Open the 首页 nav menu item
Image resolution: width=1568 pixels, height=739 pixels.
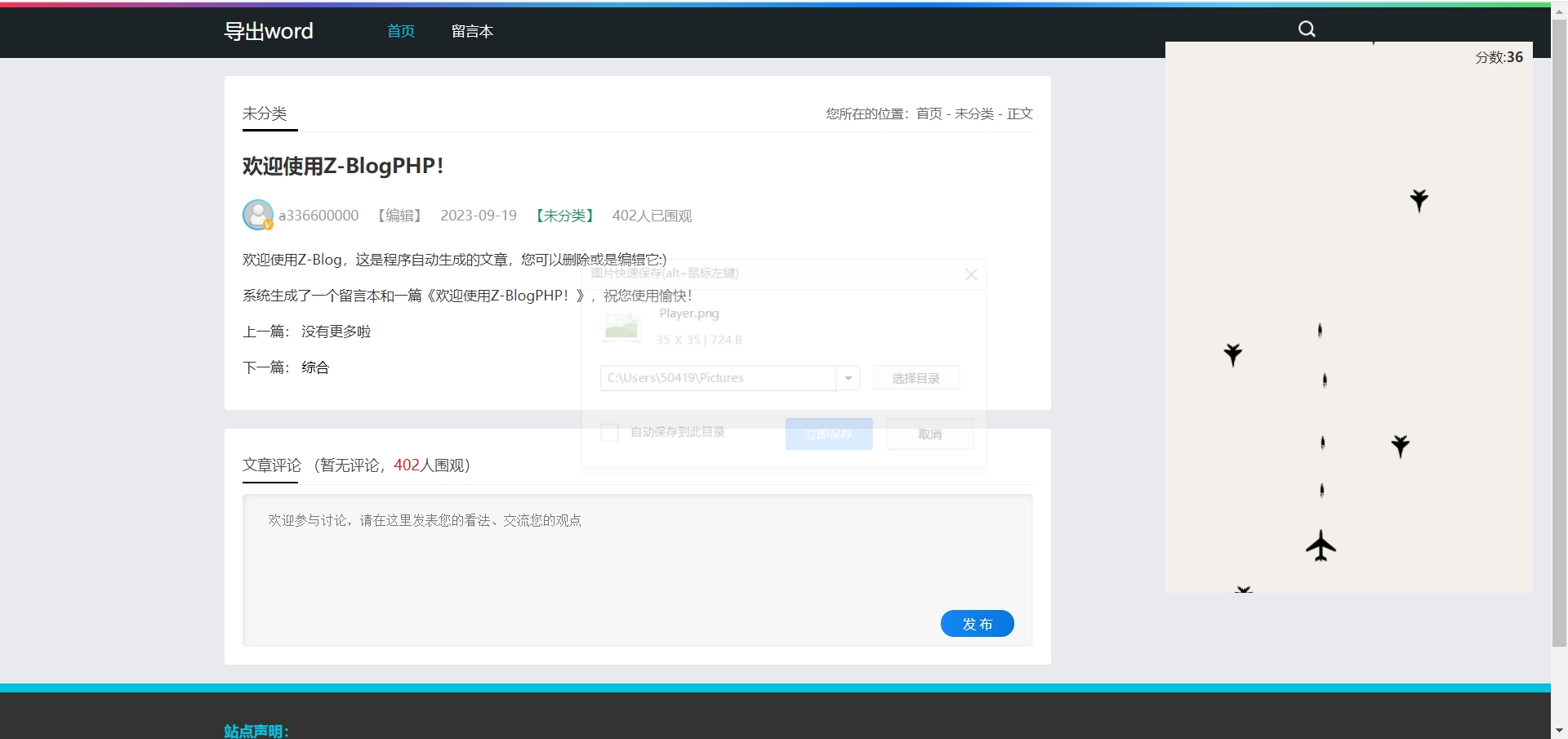tap(401, 31)
